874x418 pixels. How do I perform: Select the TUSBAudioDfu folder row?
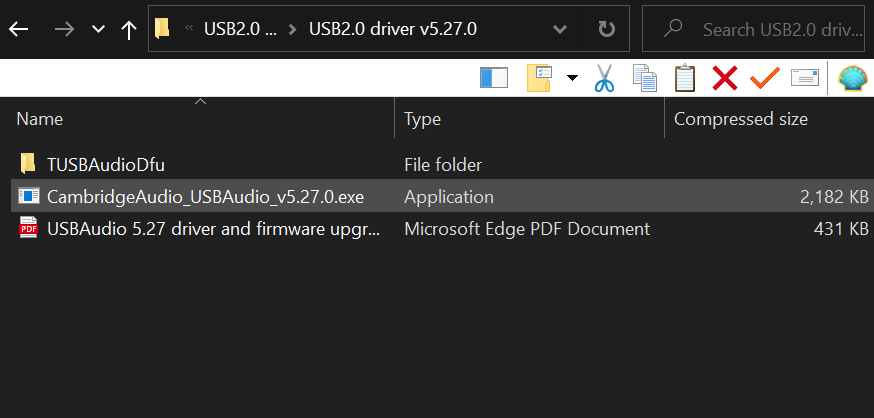(441, 164)
